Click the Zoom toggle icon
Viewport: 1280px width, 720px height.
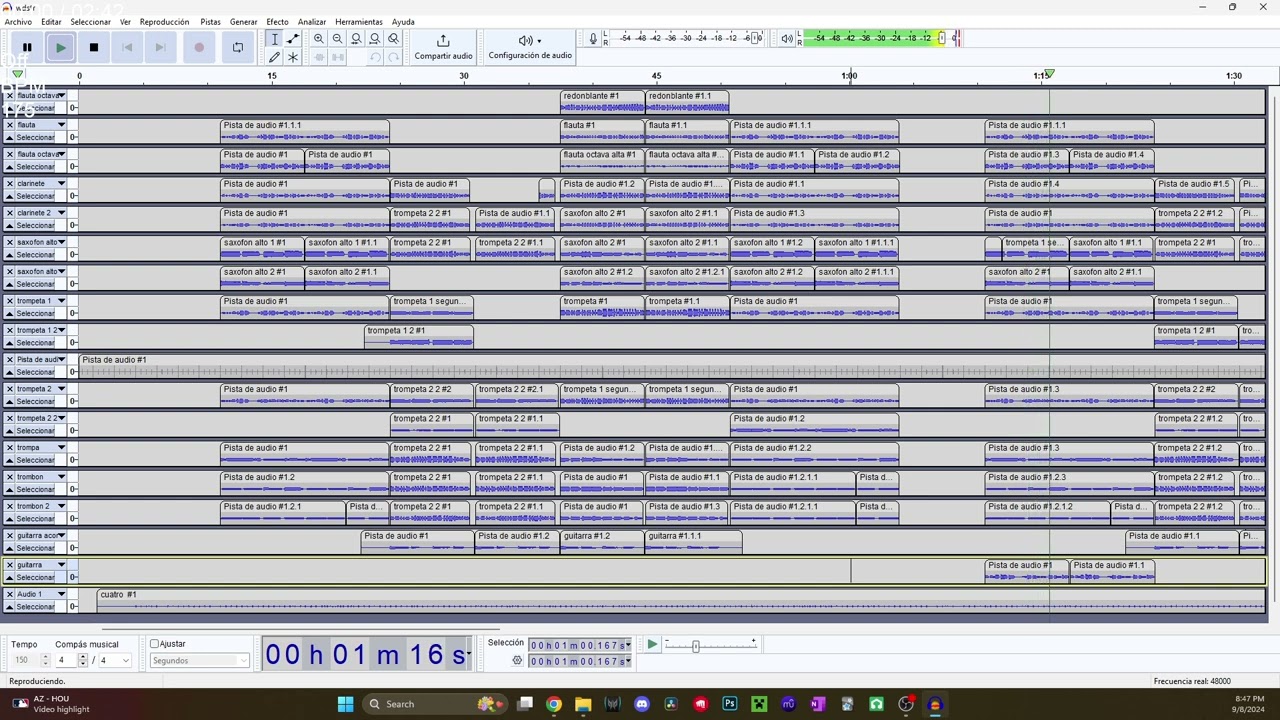tap(393, 39)
